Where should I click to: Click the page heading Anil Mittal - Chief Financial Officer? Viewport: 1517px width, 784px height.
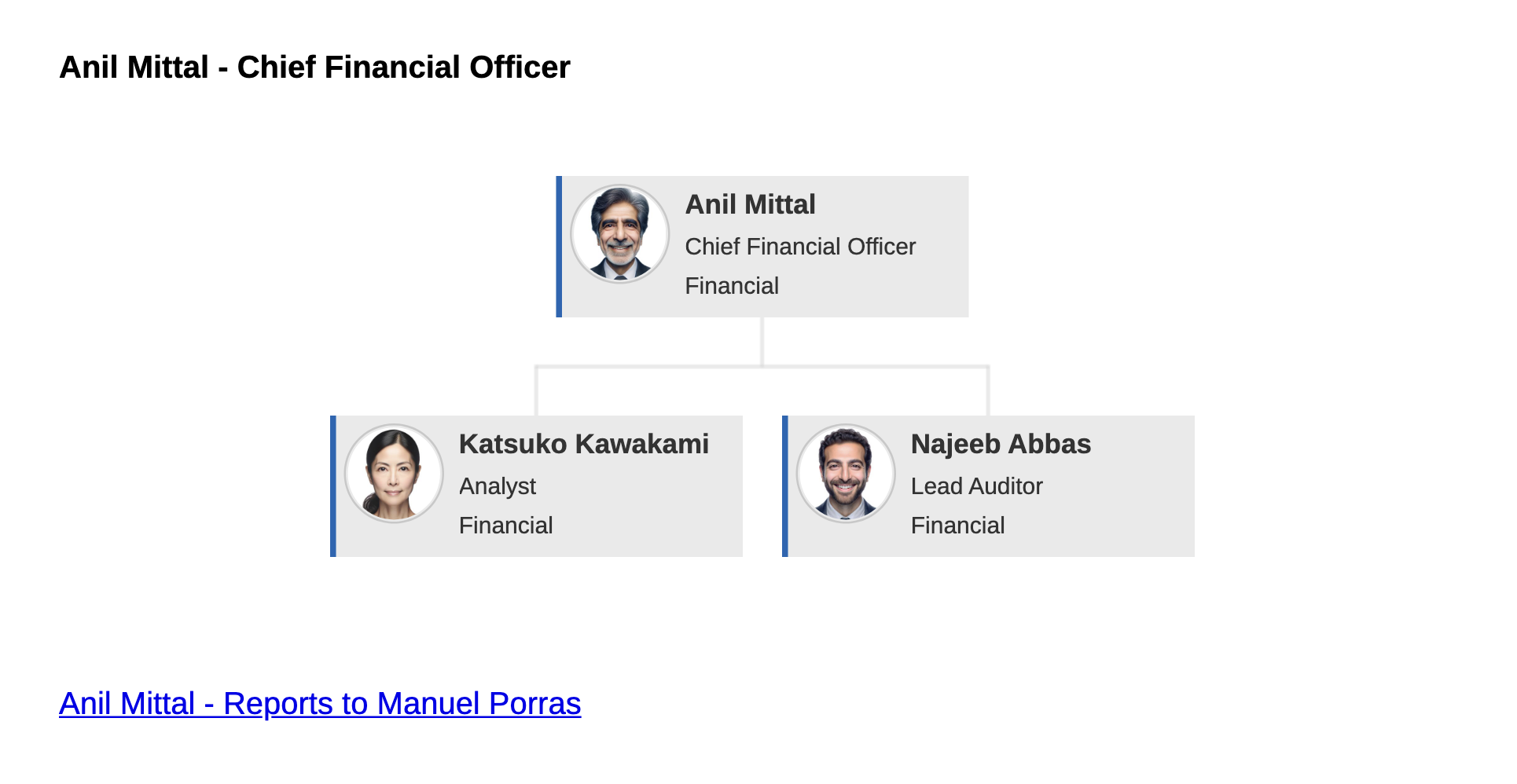(x=314, y=68)
